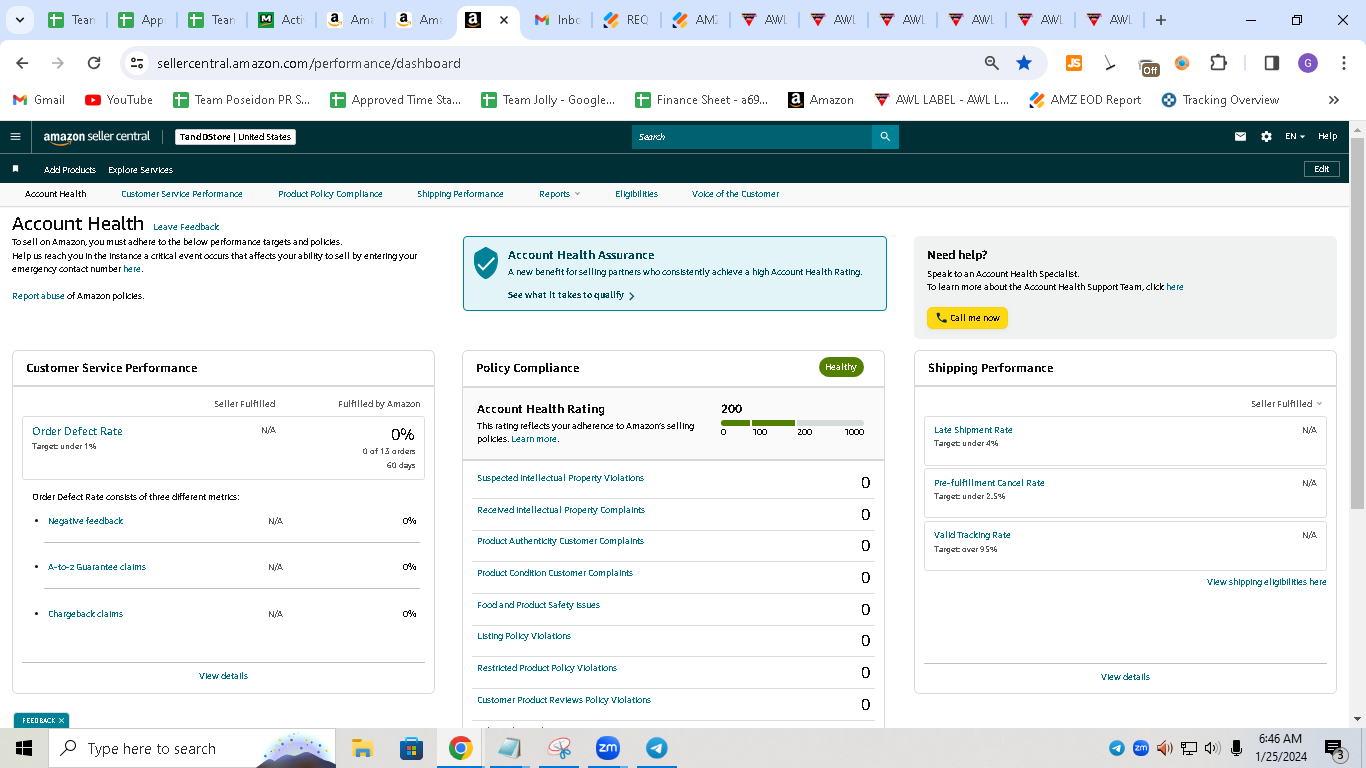Reload the page
Viewport: 1366px width, 768px height.
94,63
